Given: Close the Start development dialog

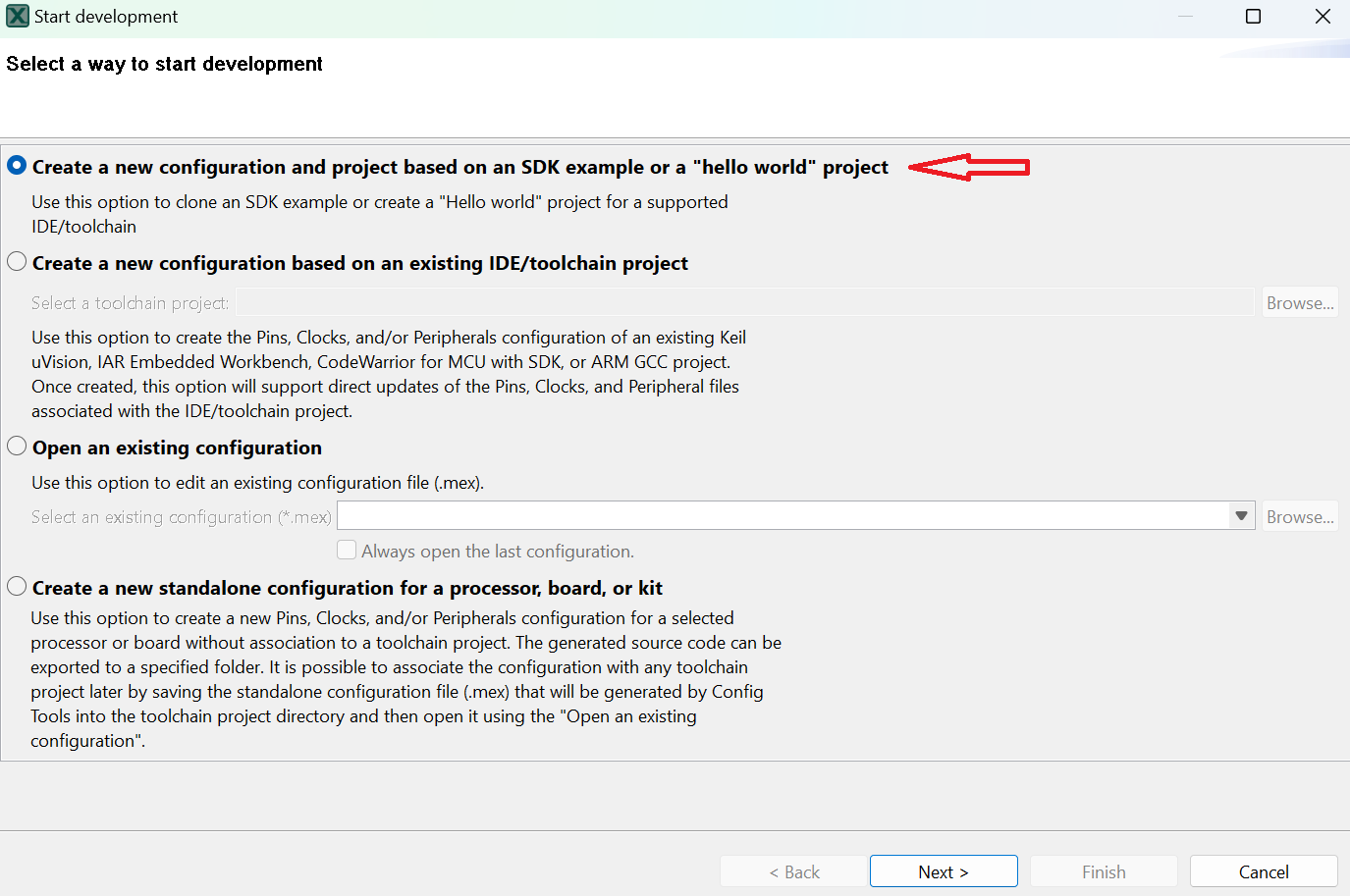Looking at the screenshot, I should [x=1323, y=17].
